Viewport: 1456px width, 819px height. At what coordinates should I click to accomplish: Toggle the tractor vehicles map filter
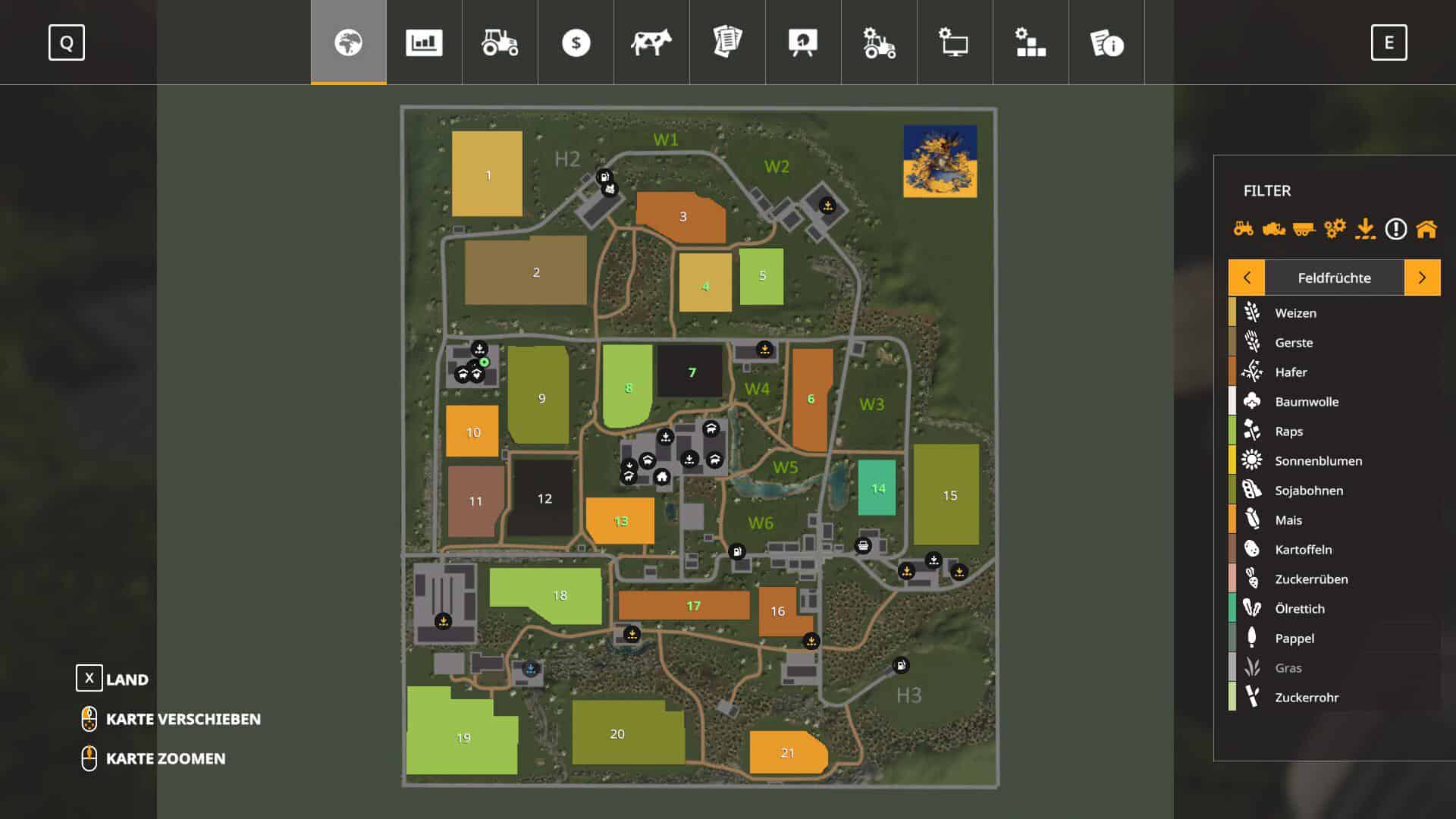pos(1244,228)
